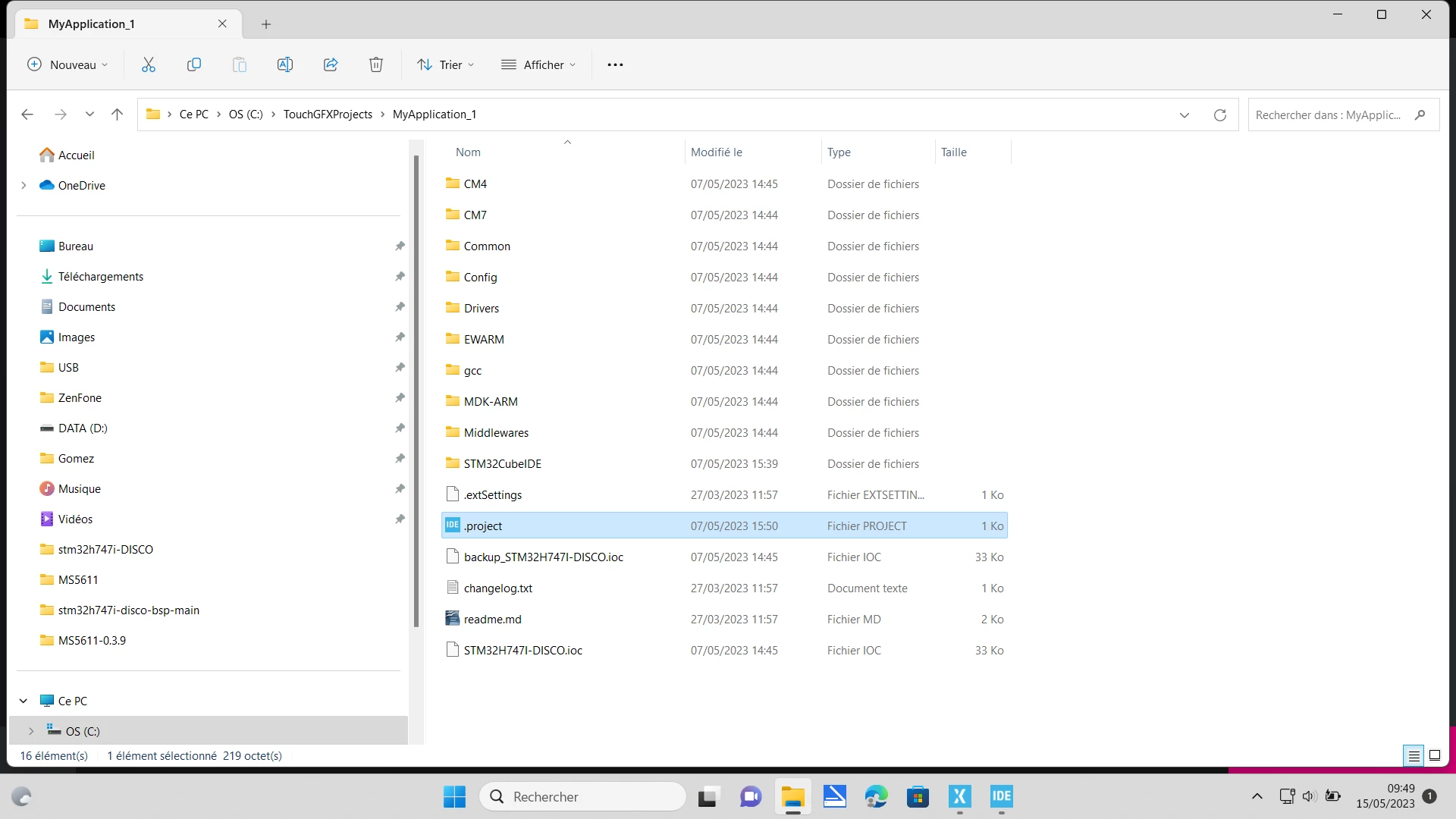Copy the selected item using toolbar icon

coord(194,64)
